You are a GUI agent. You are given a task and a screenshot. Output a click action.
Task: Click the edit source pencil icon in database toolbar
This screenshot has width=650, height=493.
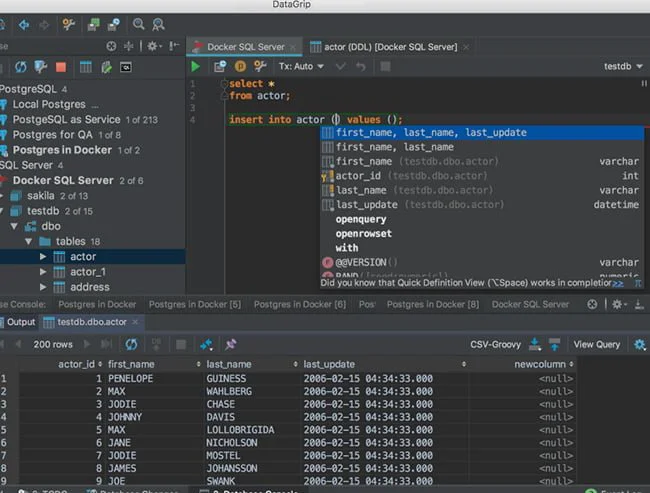(x=107, y=67)
